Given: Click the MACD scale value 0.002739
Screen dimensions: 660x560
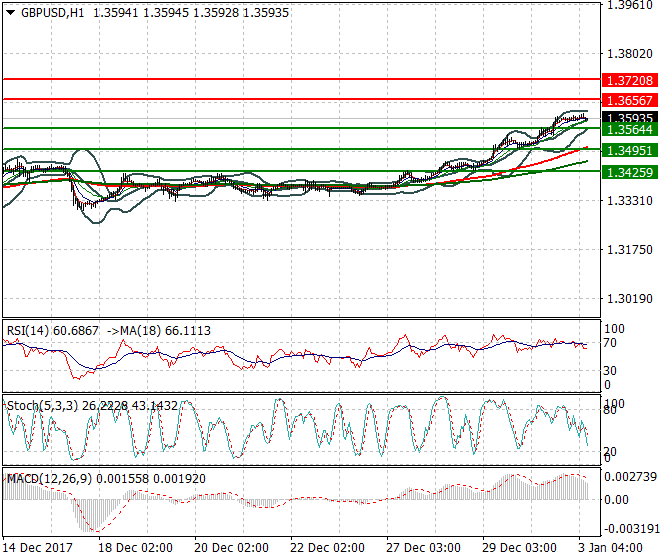Looking at the screenshot, I should (x=631, y=477).
